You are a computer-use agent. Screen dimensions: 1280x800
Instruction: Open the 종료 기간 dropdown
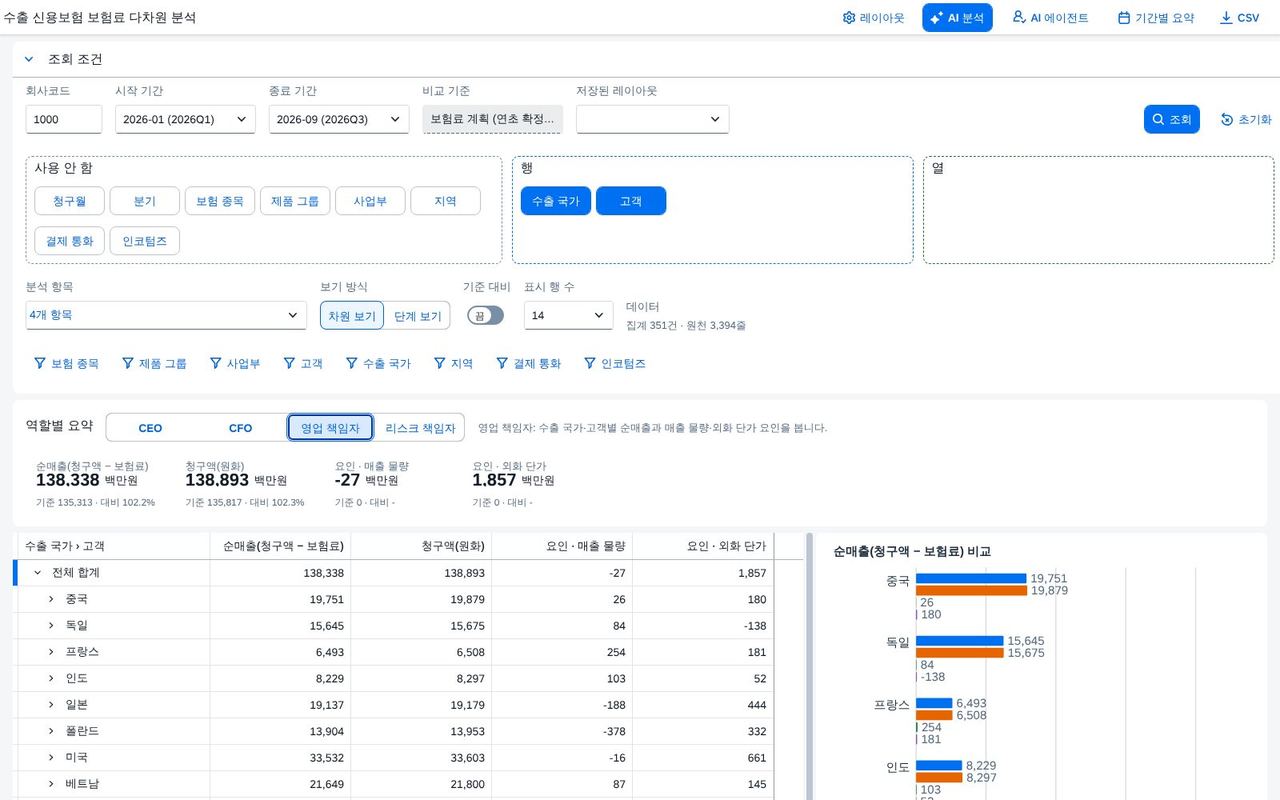pyautogui.click(x=339, y=119)
